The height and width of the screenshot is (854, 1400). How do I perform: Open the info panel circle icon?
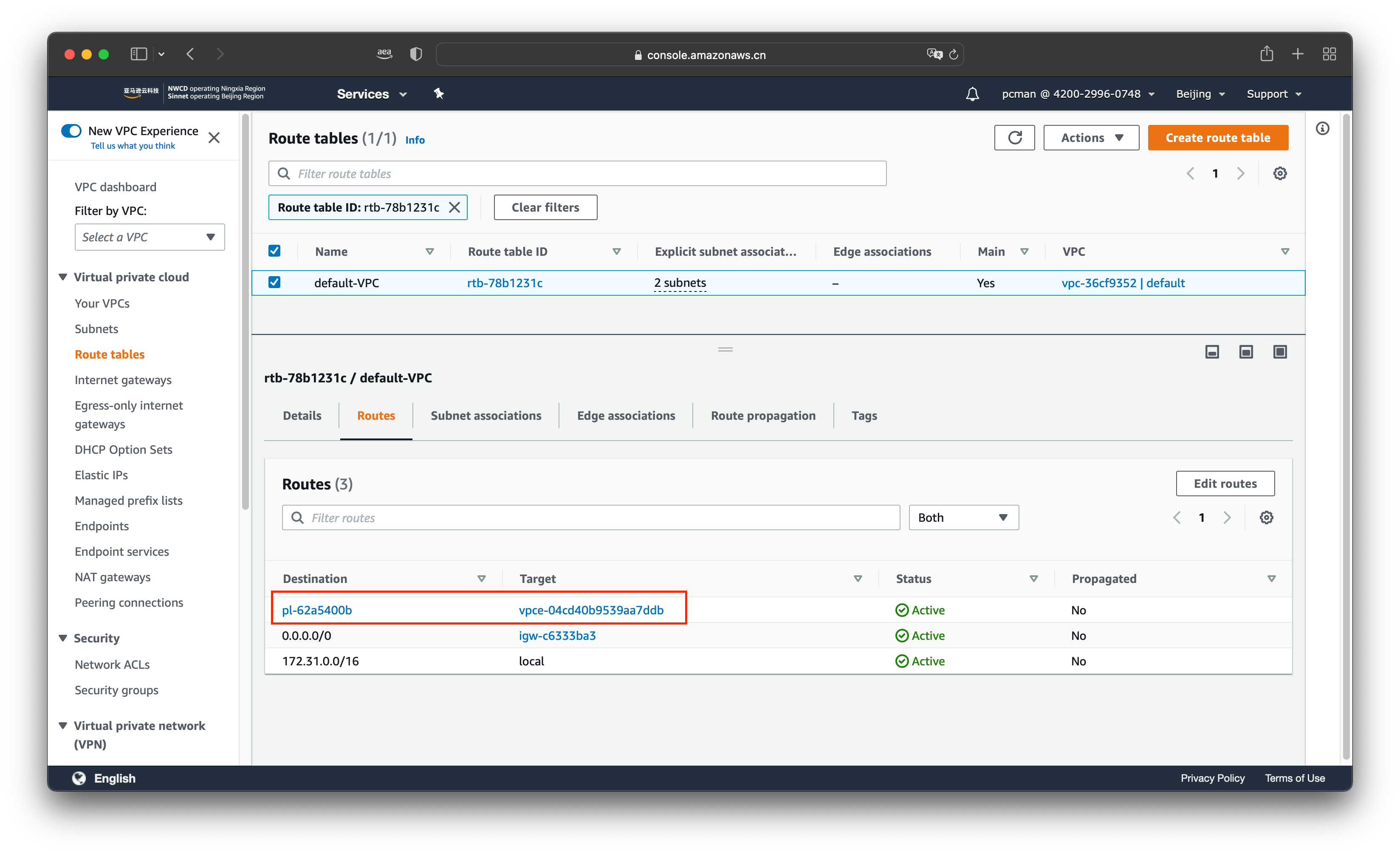coord(1322,129)
